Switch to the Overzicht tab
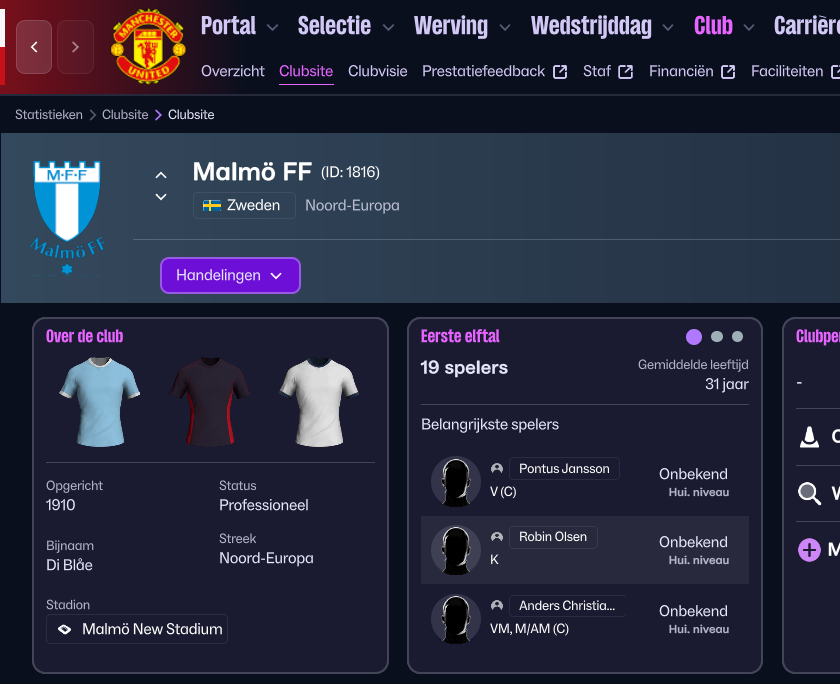 point(233,71)
